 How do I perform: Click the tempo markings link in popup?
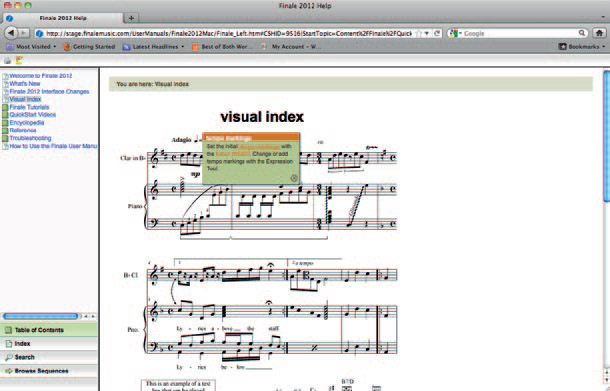259,147
